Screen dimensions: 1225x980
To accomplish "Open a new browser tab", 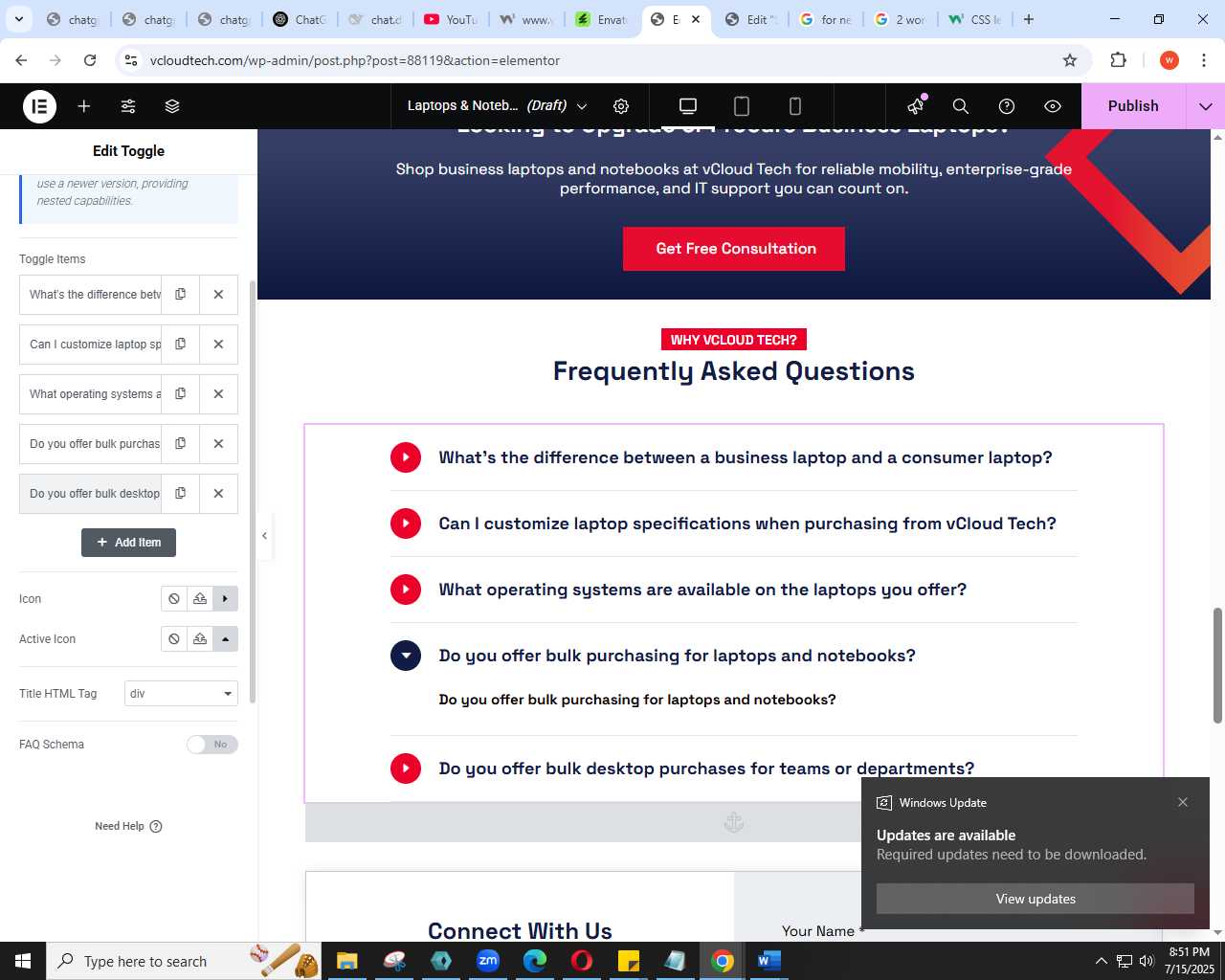I will 1029,19.
